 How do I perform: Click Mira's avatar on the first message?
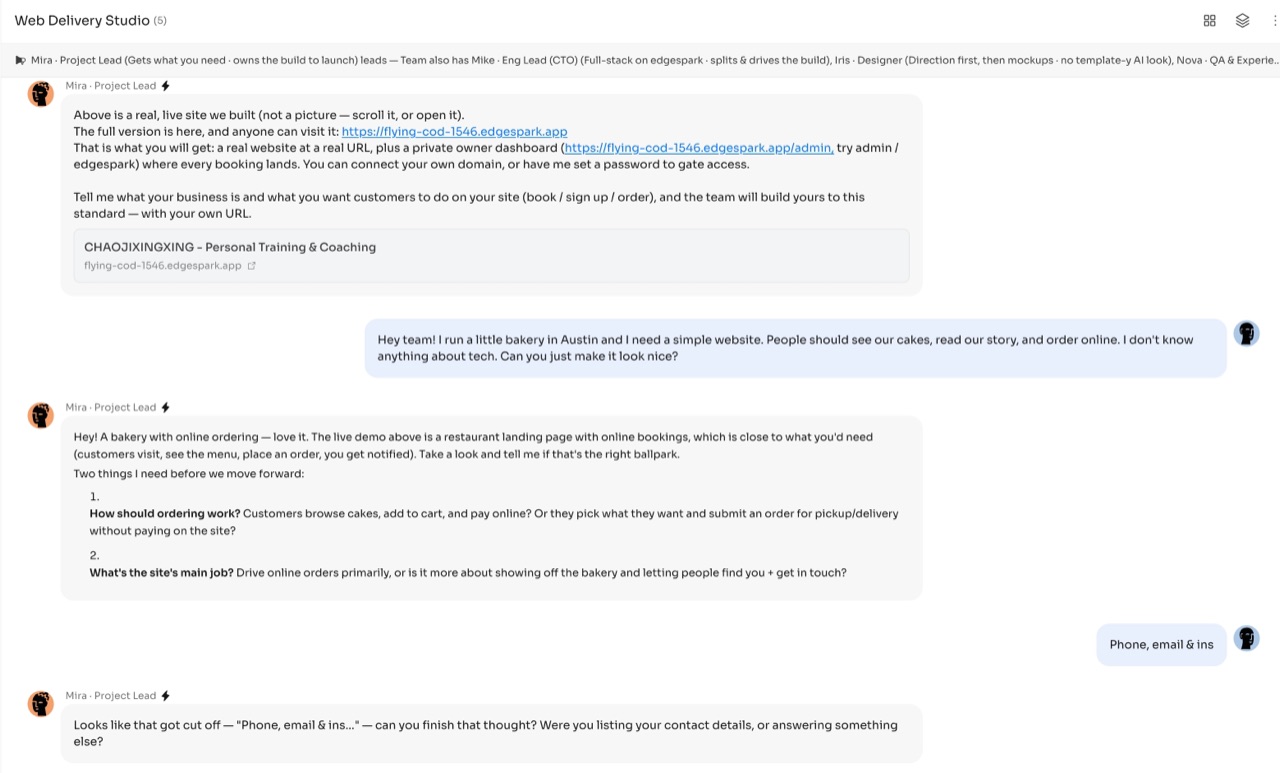[41, 94]
